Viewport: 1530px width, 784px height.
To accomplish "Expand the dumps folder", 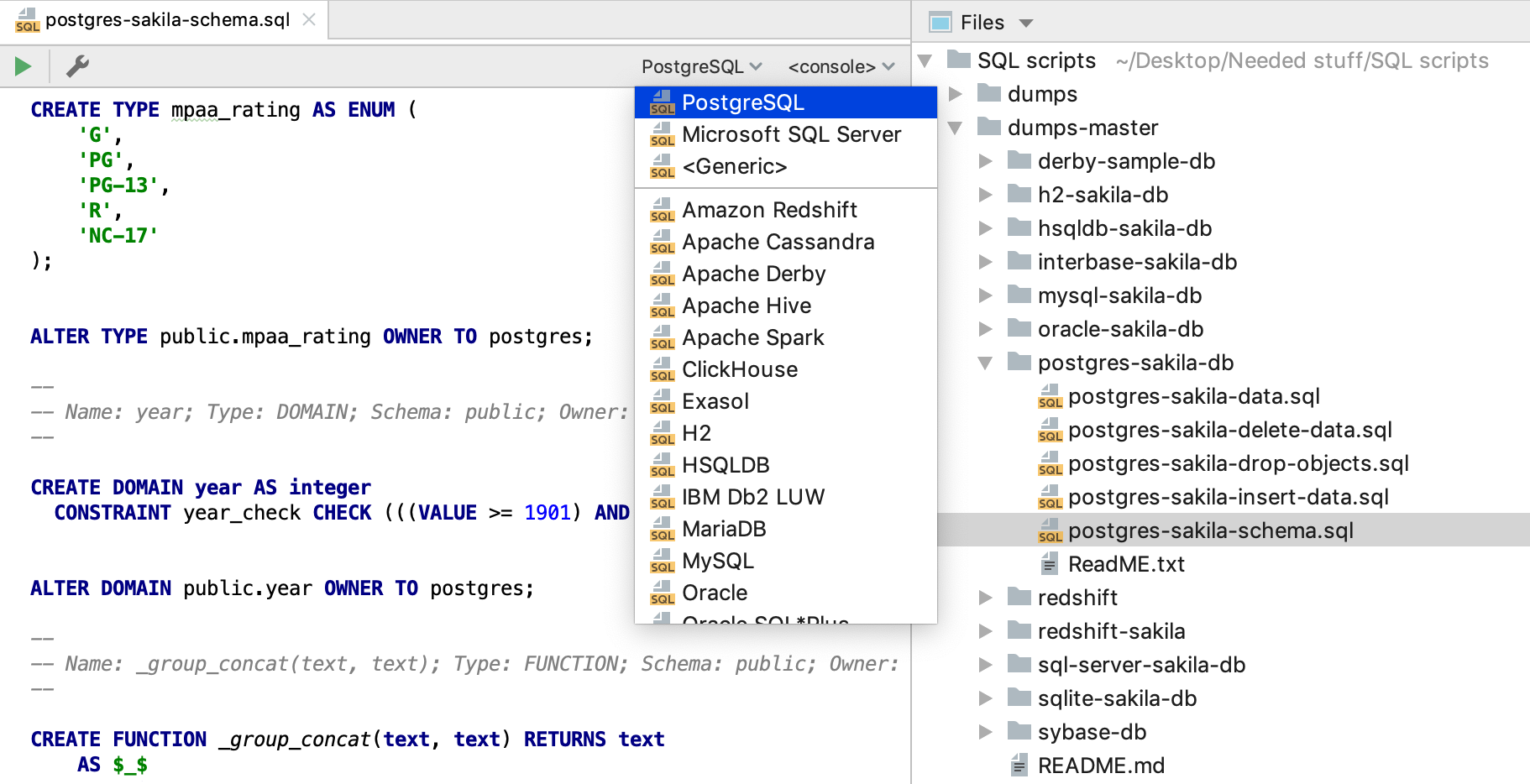I will click(x=956, y=94).
